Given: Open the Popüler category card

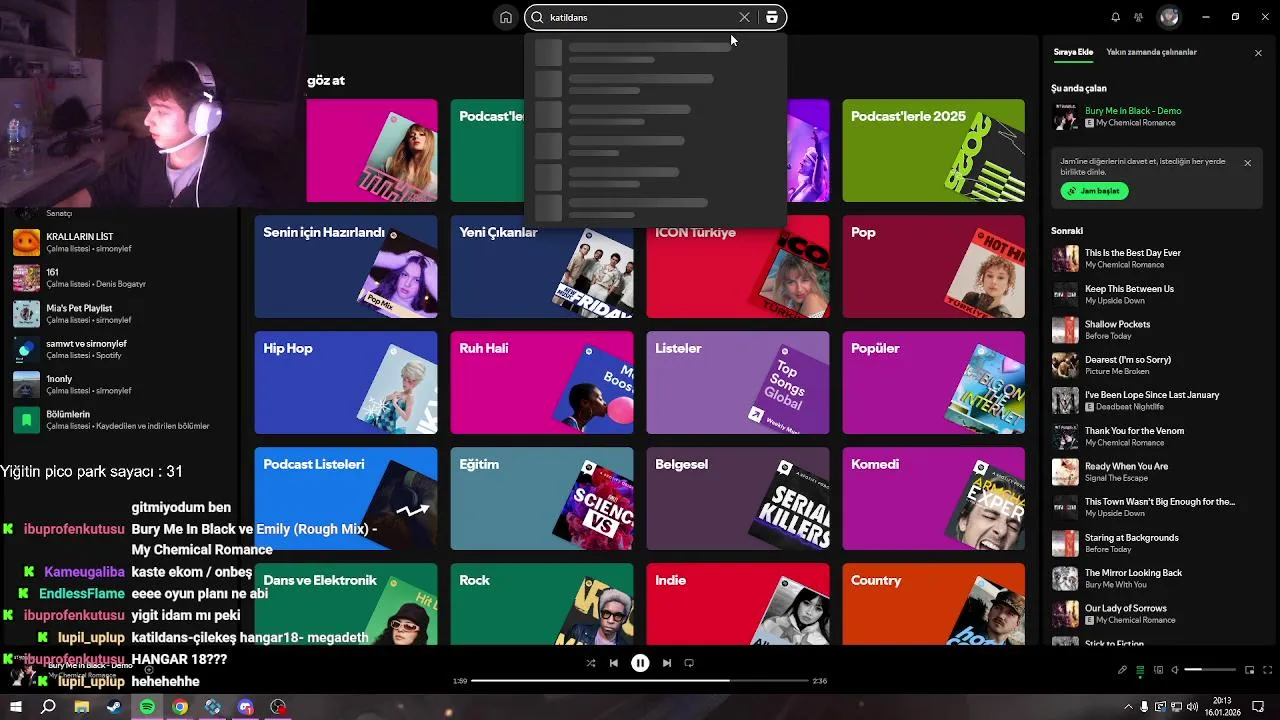Looking at the screenshot, I should pyautogui.click(x=933, y=382).
